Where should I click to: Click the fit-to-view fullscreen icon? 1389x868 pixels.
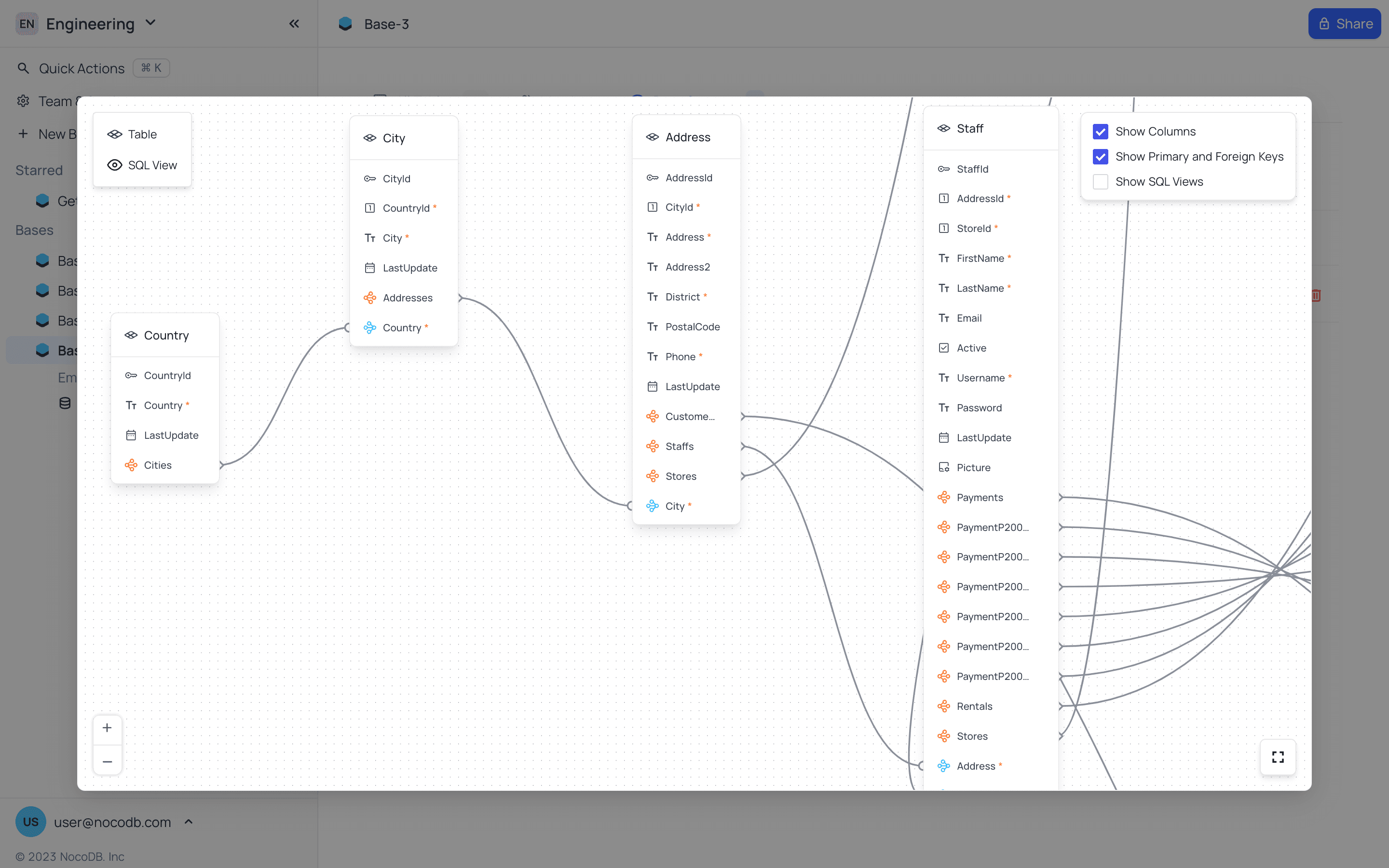pos(1278,757)
